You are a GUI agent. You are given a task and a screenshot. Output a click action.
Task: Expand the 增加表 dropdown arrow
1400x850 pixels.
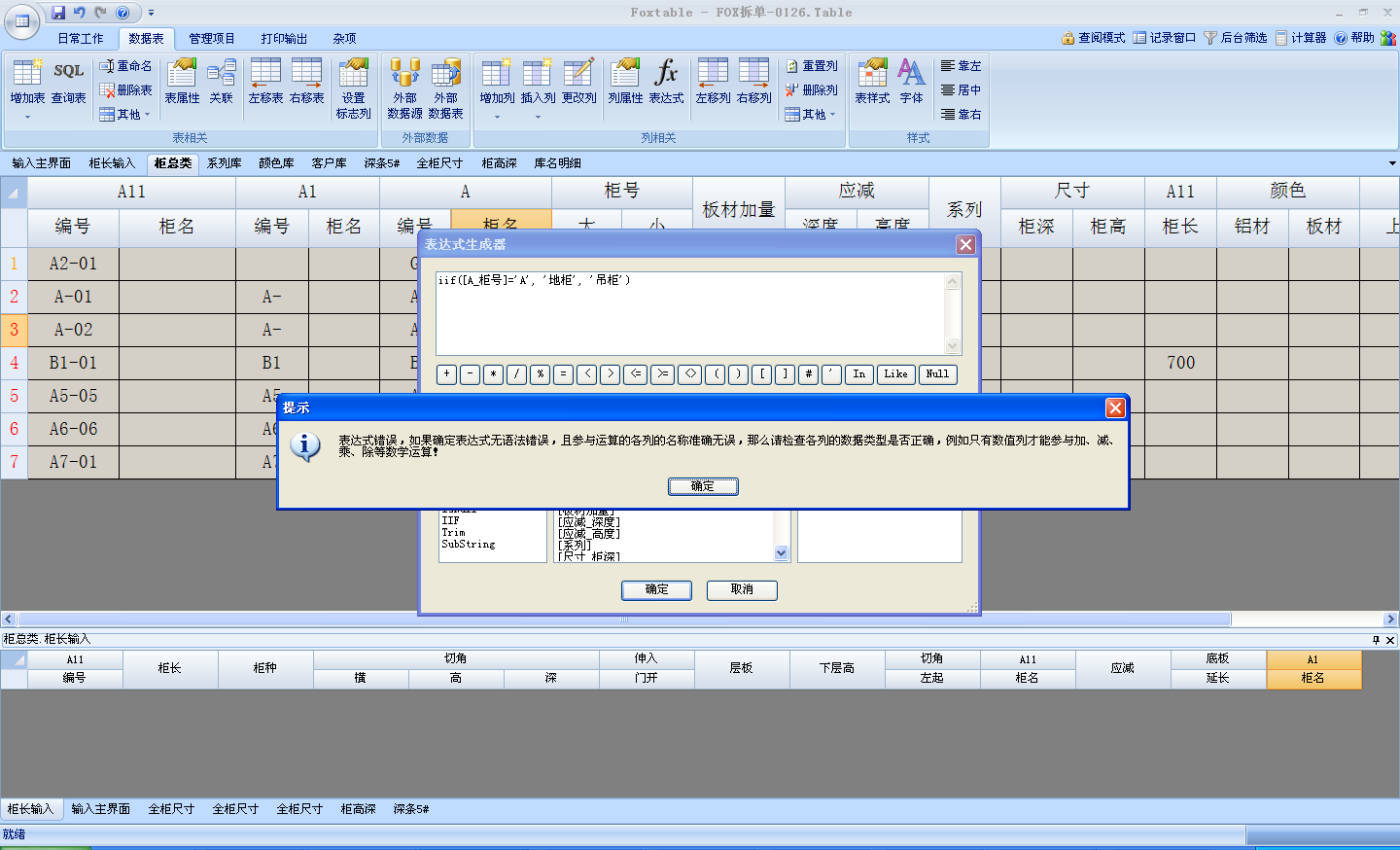pos(27,117)
